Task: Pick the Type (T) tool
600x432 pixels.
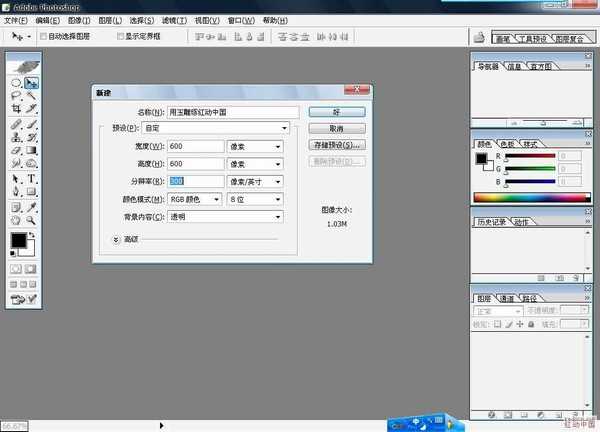Action: [32, 179]
